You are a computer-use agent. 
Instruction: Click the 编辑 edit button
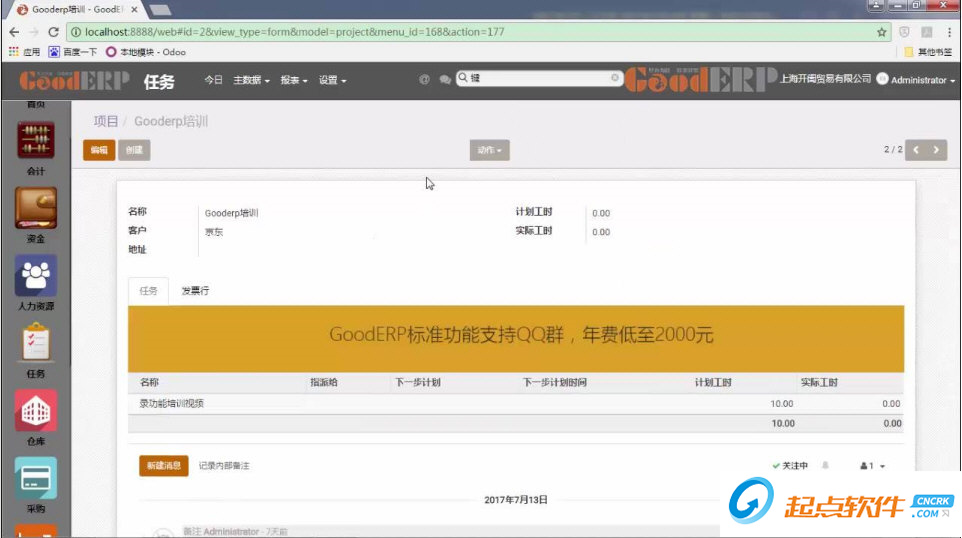point(99,150)
